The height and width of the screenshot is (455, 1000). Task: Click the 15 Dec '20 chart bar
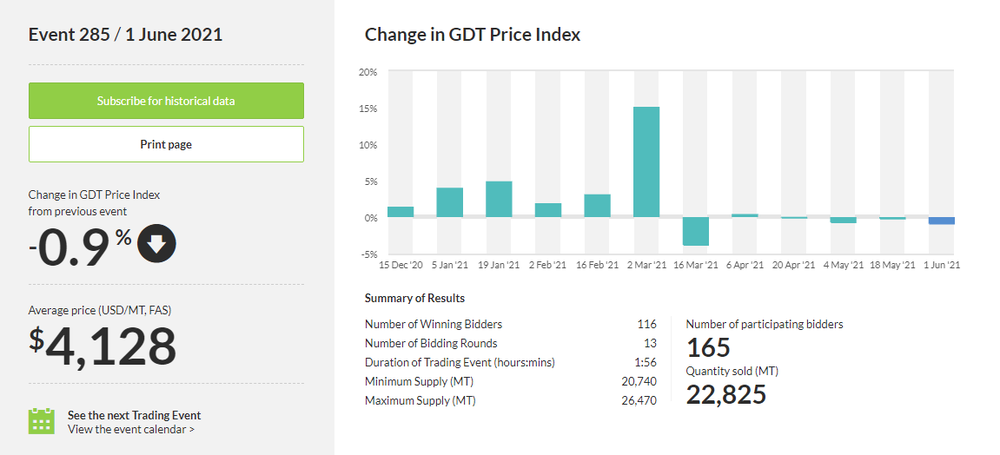pyautogui.click(x=400, y=212)
